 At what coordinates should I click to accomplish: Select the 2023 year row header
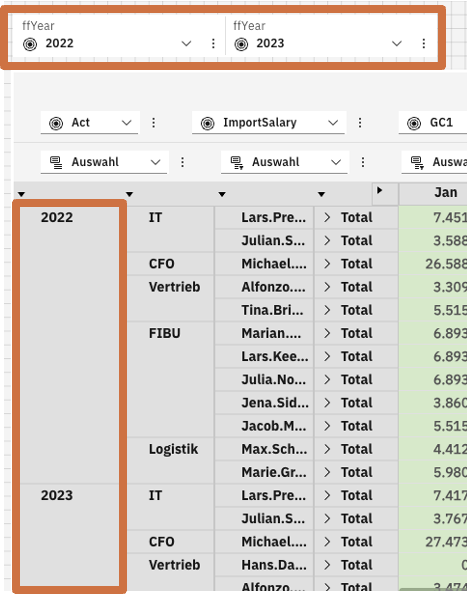click(57, 496)
